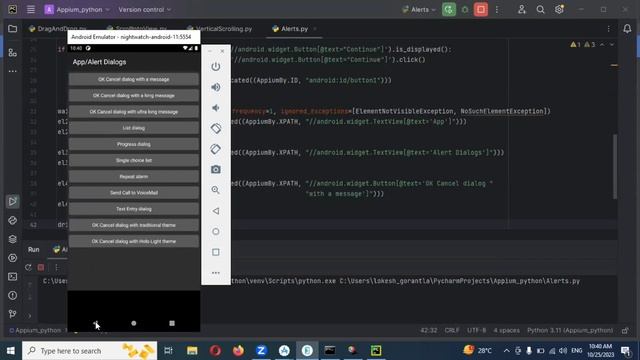
Task: Open the Layers icon in left sidebar
Action: pyautogui.click(x=13, y=239)
